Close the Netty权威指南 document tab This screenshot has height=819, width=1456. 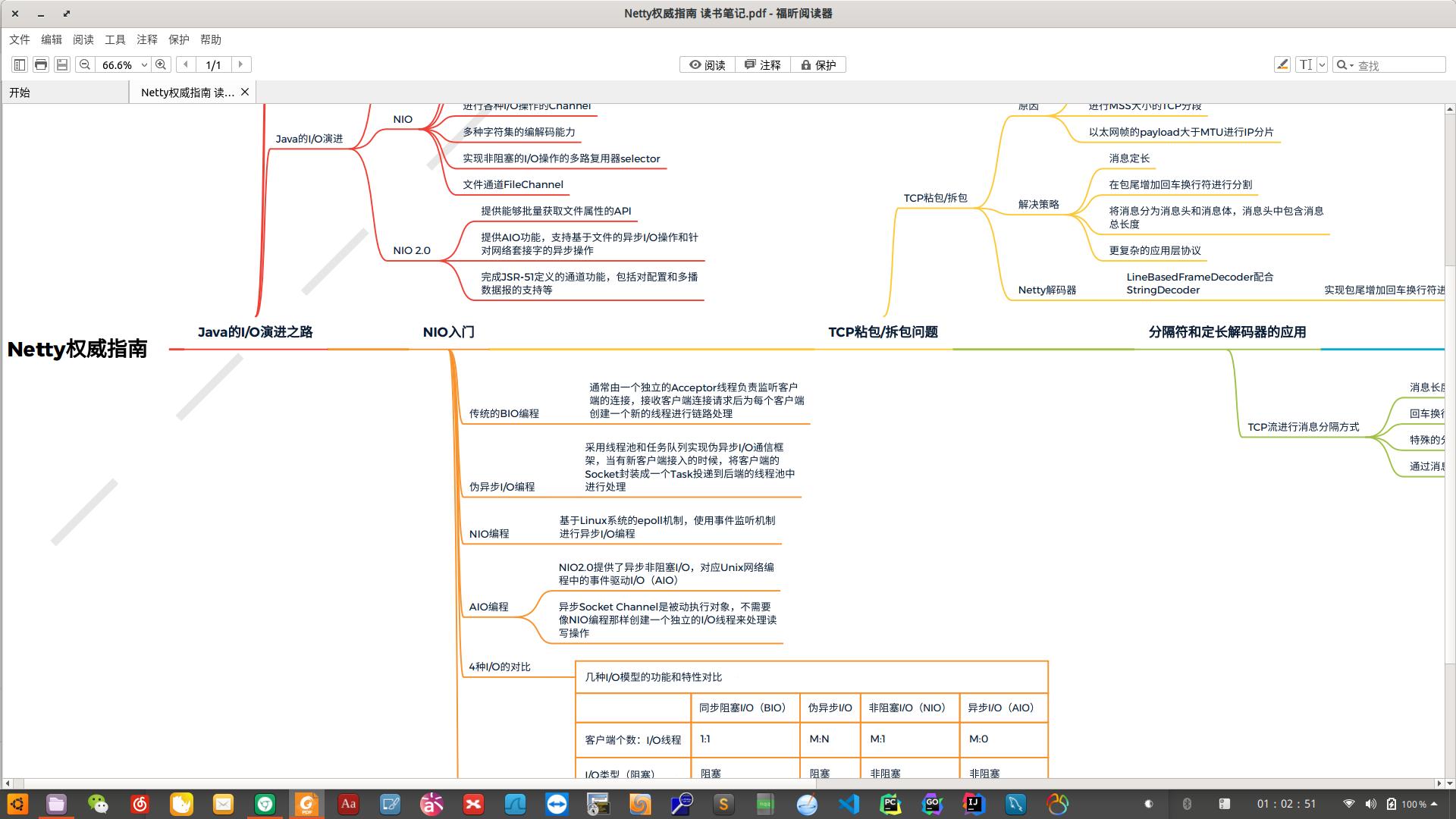coord(245,92)
